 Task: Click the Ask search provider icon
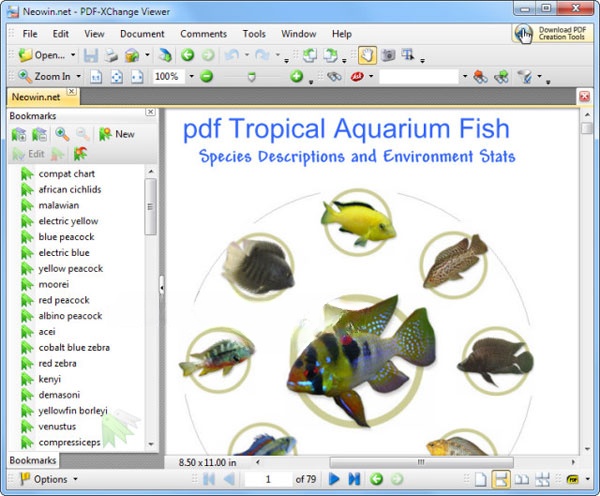357,77
